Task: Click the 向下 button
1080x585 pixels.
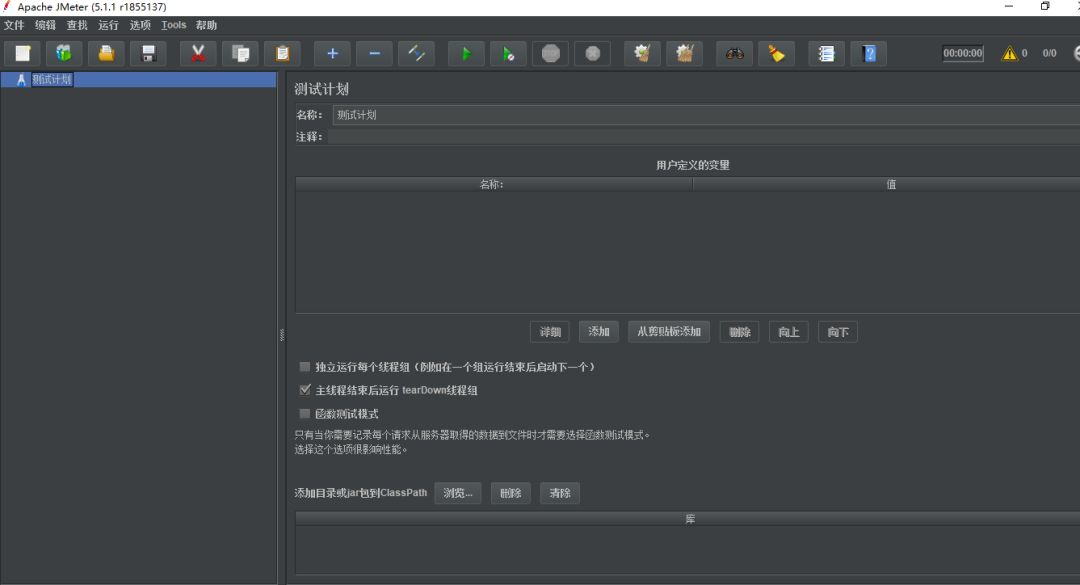Action: tap(838, 332)
